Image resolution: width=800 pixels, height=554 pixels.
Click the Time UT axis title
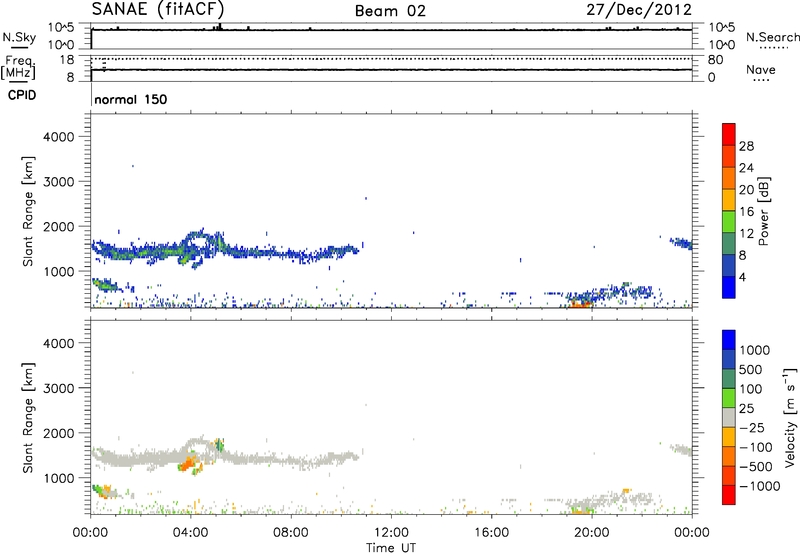[391, 548]
